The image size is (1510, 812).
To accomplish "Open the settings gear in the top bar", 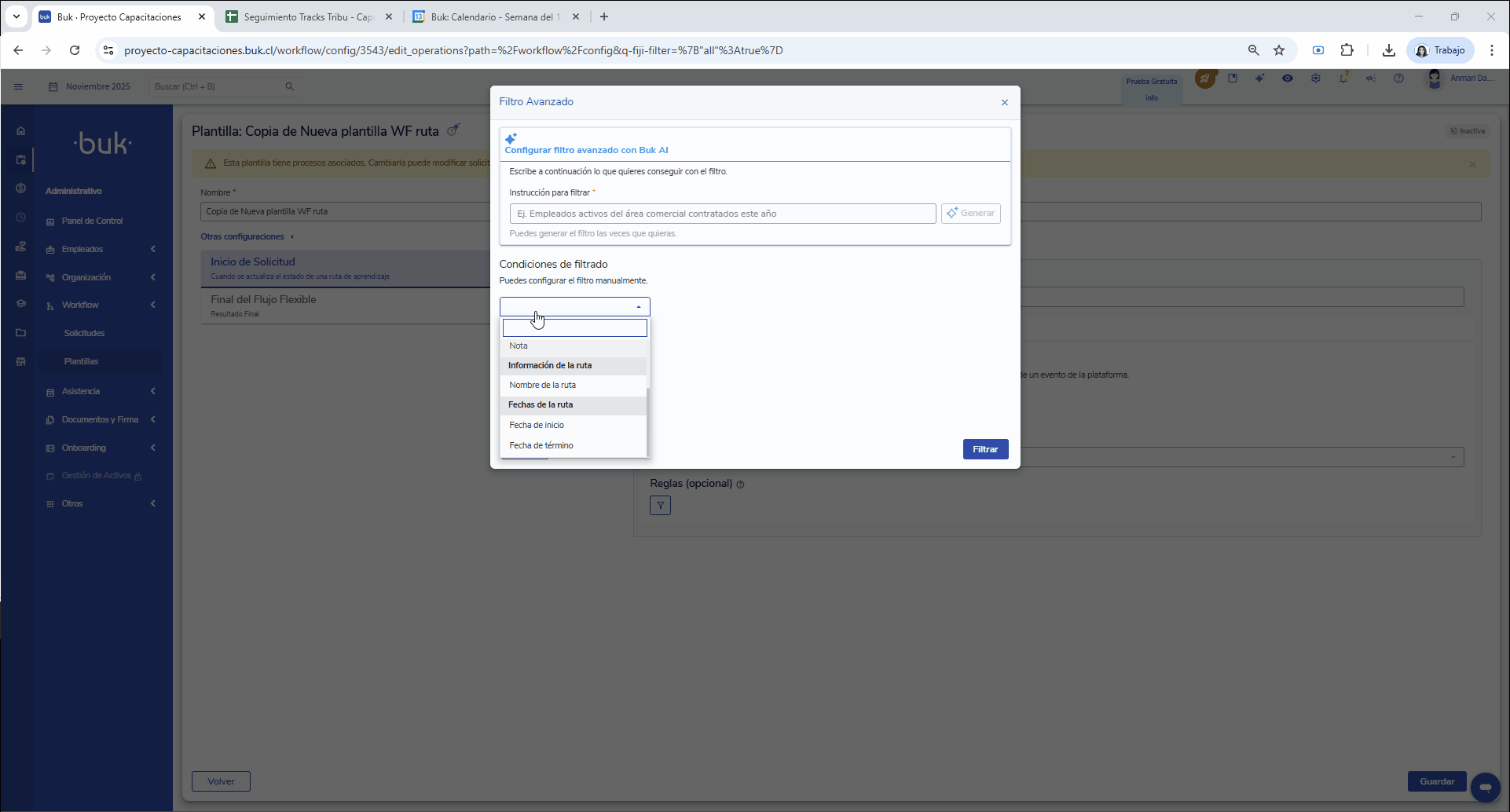I will (1316, 79).
